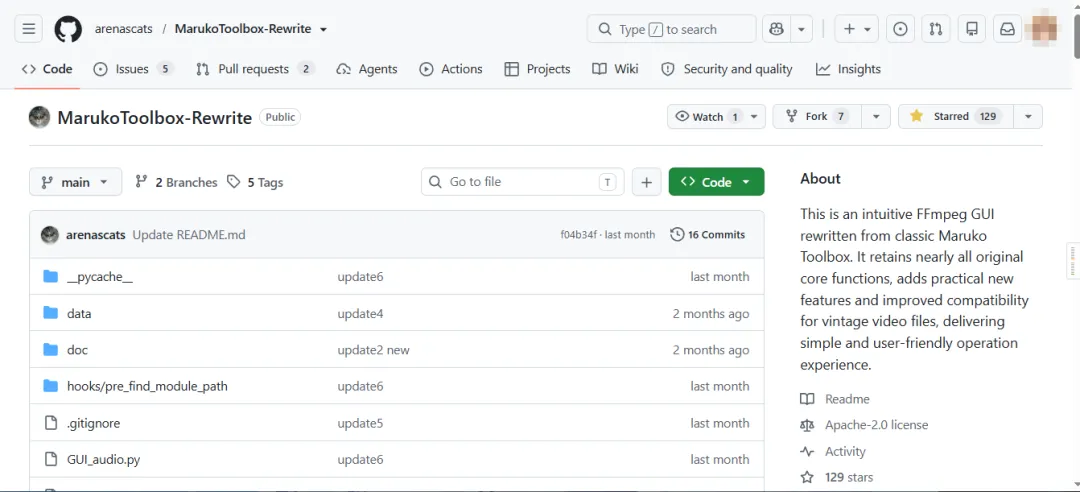Open repositories icon in header

pyautogui.click(x=972, y=29)
